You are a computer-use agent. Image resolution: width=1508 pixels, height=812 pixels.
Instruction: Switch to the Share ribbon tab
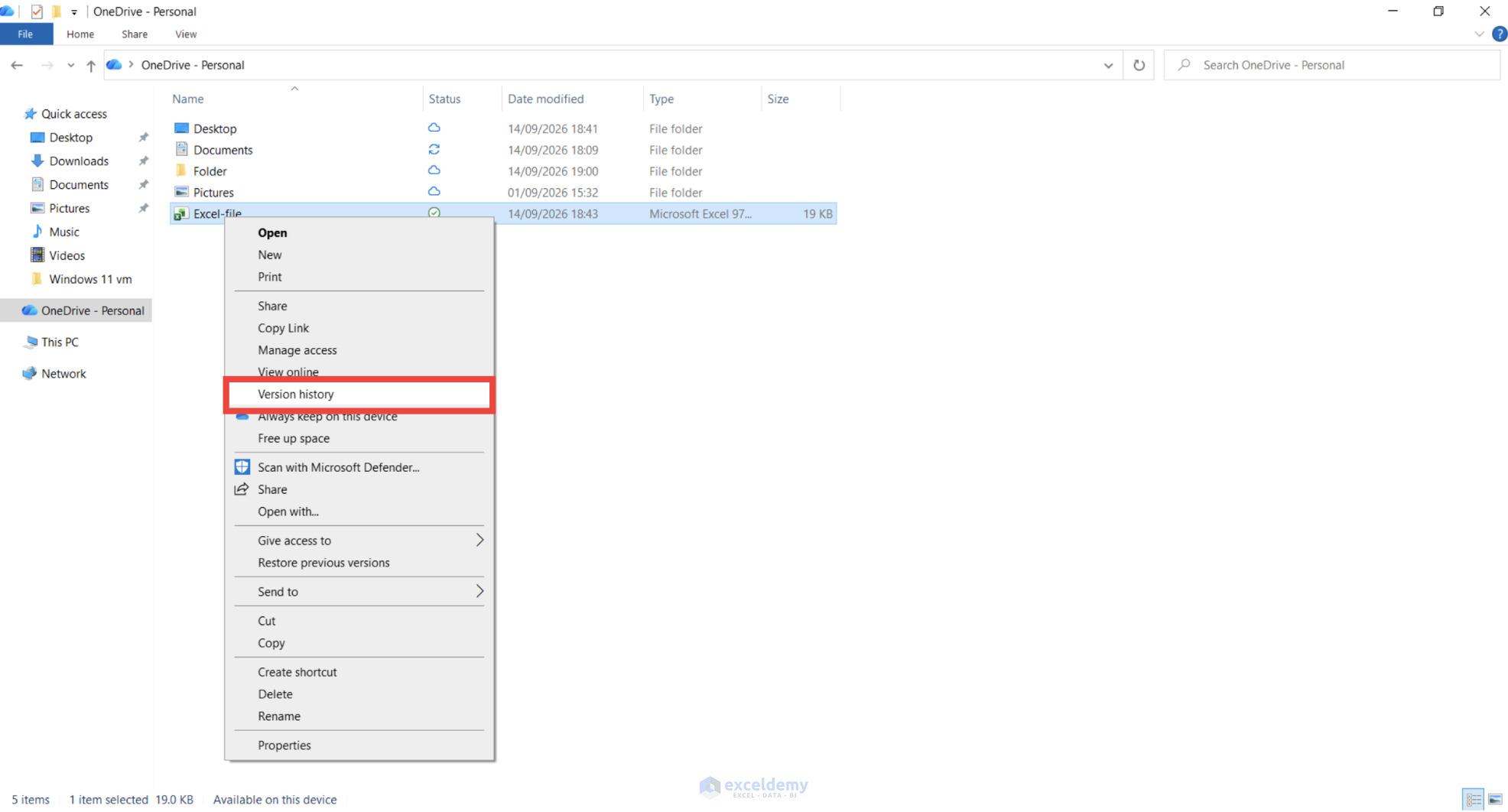(x=135, y=34)
